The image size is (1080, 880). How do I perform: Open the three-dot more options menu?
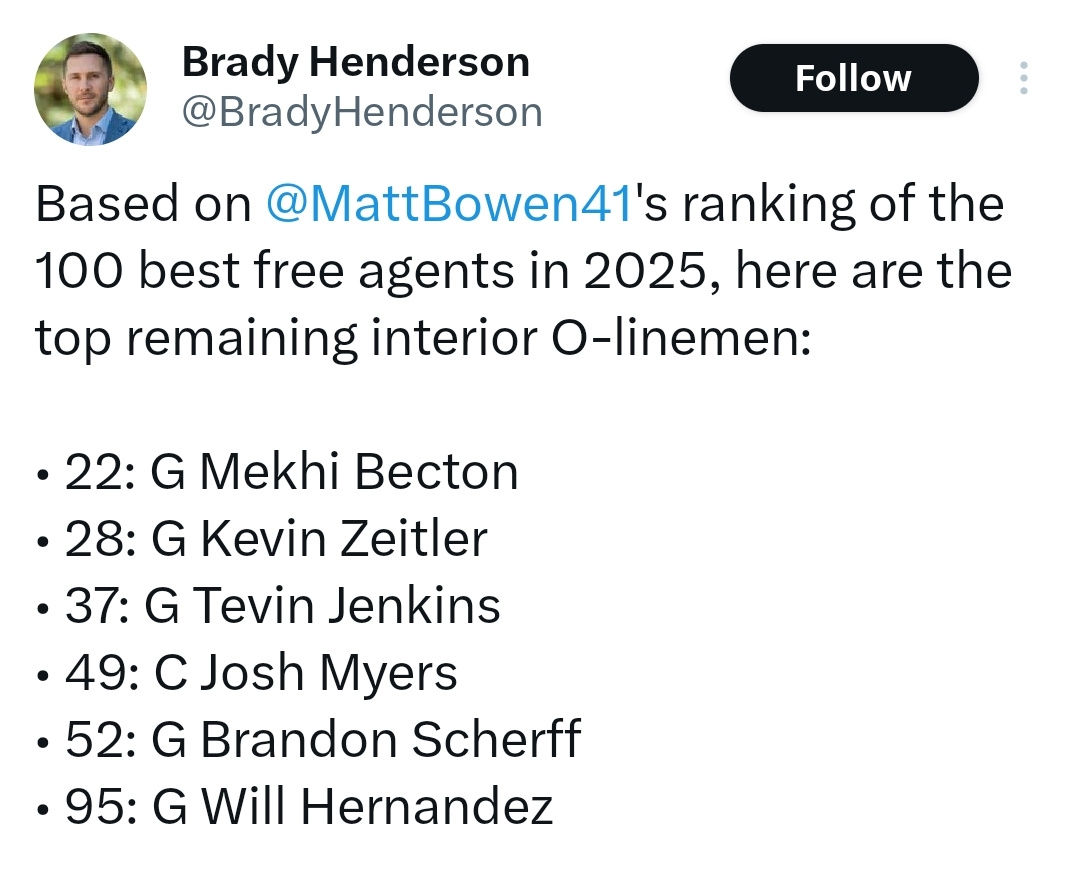(1024, 78)
